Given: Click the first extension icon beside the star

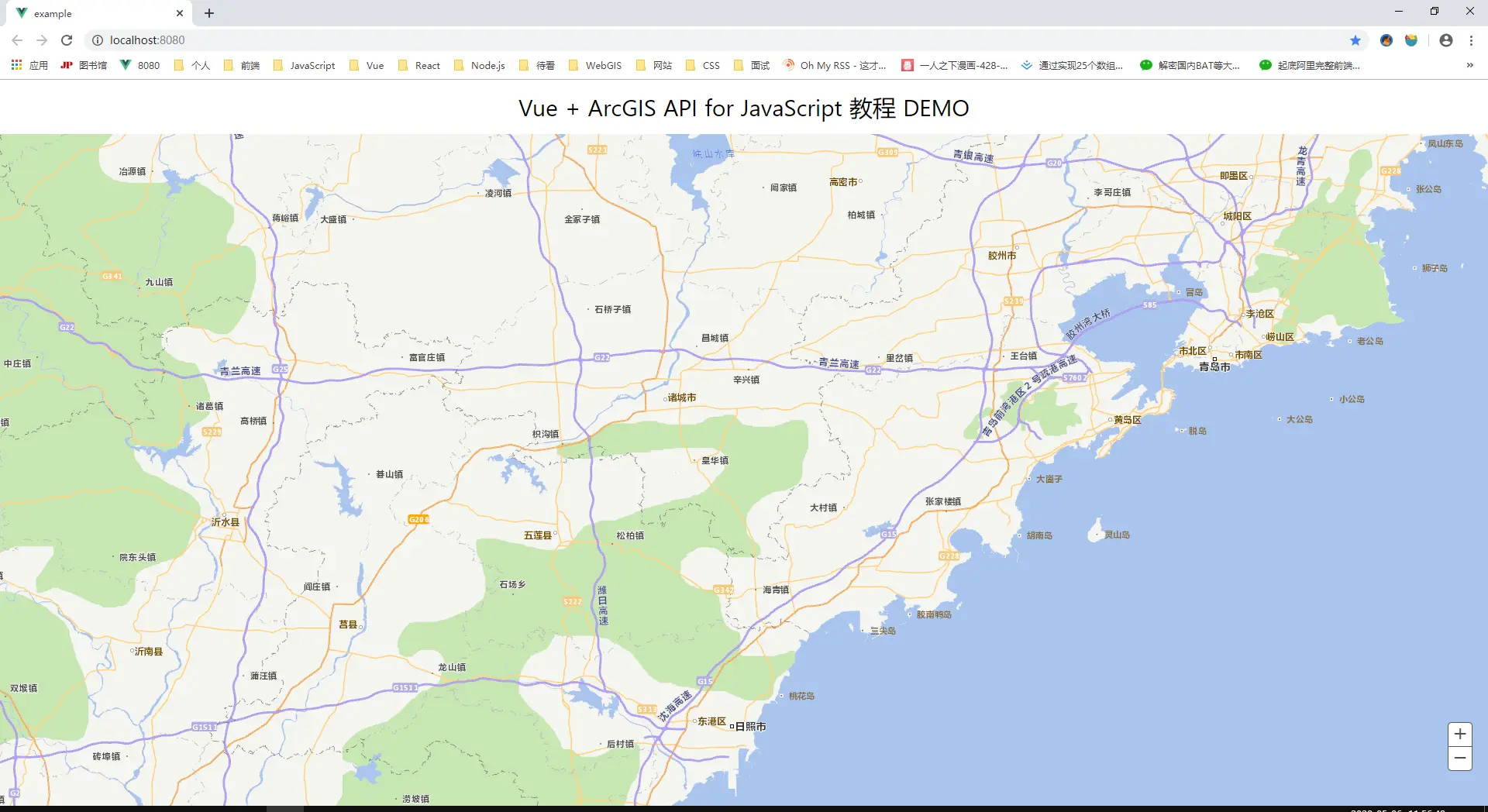Looking at the screenshot, I should [1386, 40].
